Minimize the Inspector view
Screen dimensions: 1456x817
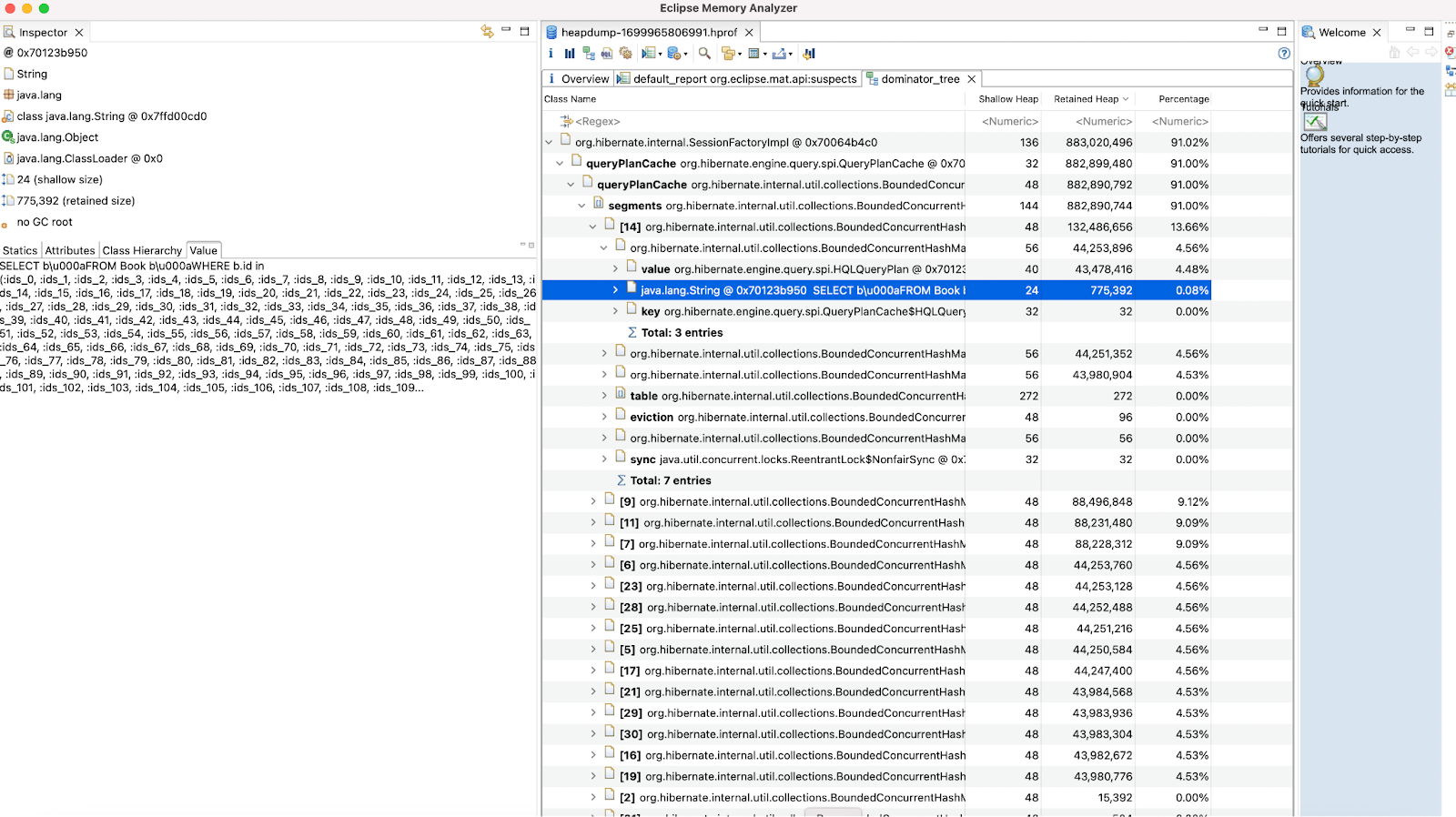(x=506, y=30)
